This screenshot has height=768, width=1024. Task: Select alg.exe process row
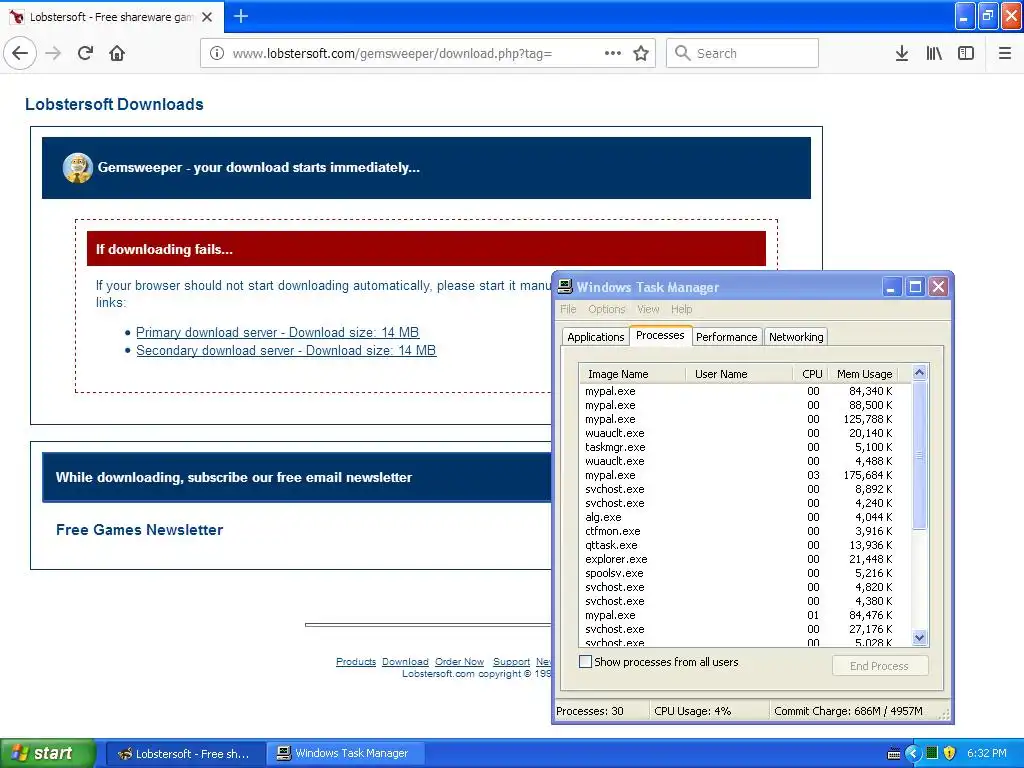744,517
